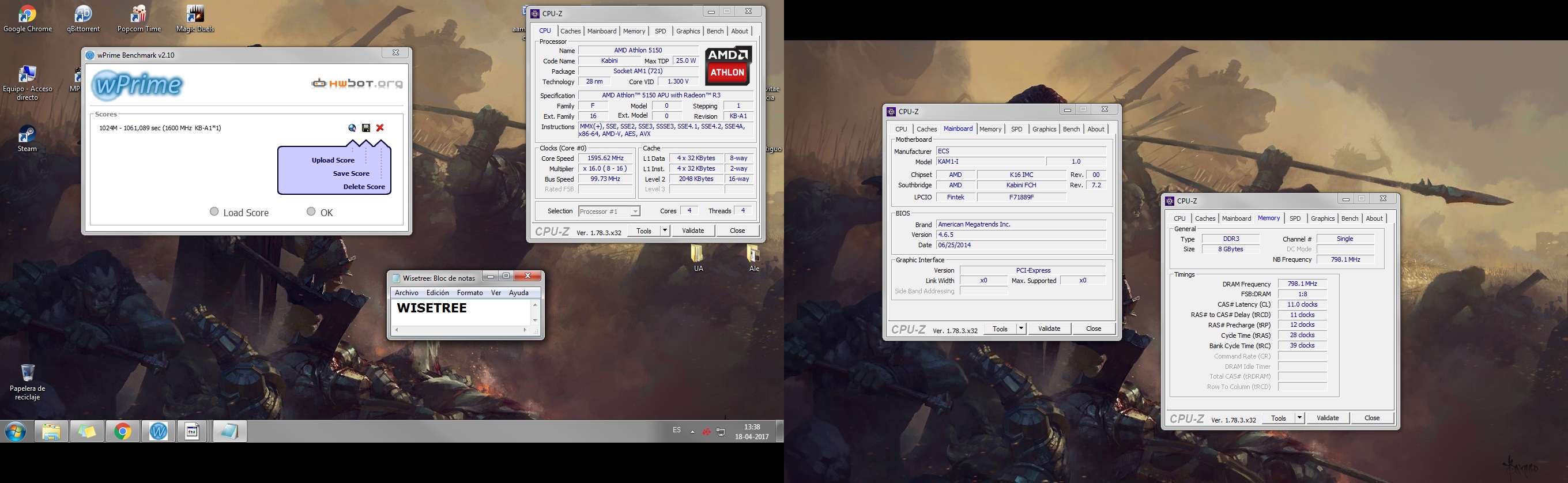Open Popcorn Time desktop icon

point(140,19)
